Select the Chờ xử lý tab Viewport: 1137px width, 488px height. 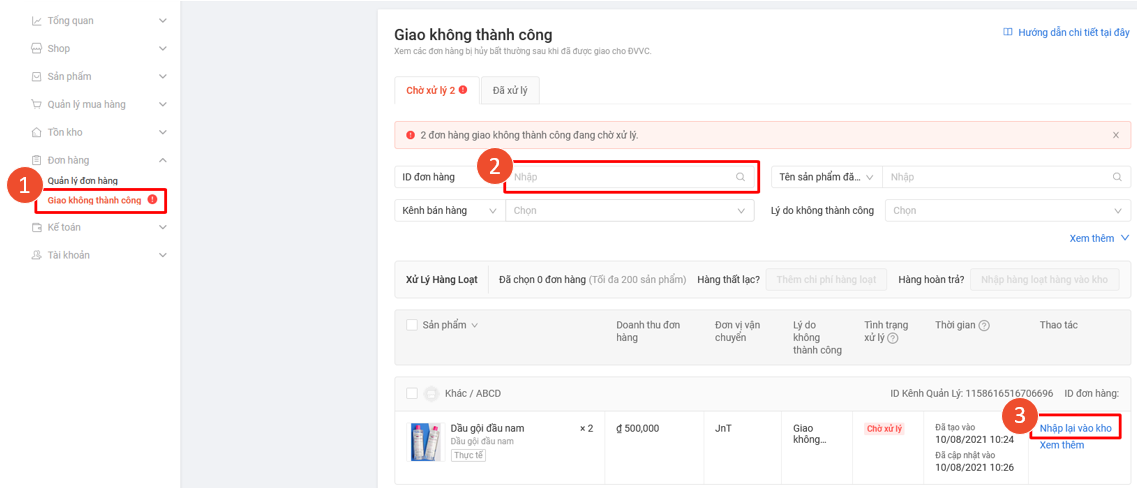coord(436,90)
